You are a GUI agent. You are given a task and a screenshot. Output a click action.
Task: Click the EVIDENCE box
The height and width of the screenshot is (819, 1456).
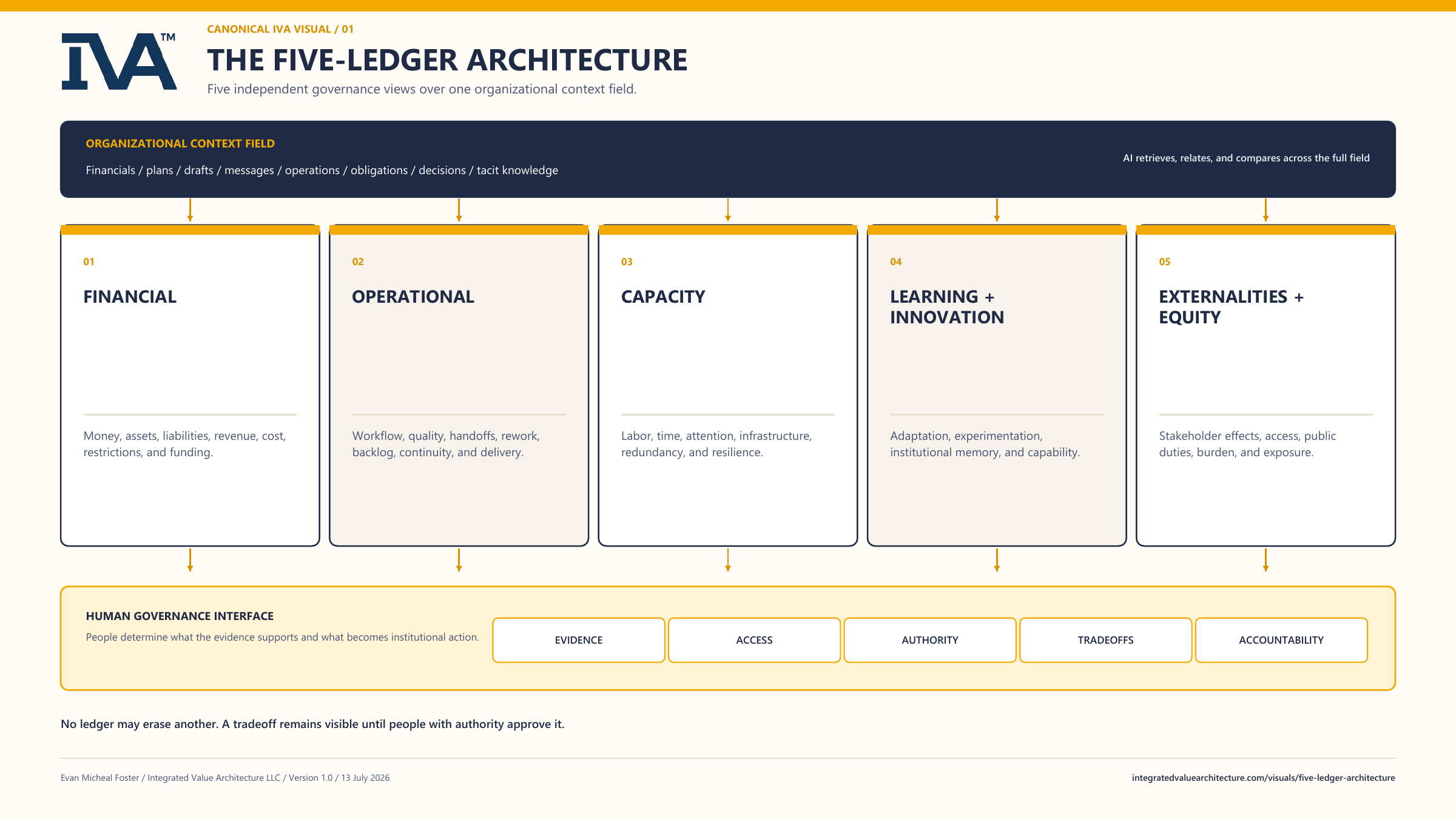coord(579,640)
